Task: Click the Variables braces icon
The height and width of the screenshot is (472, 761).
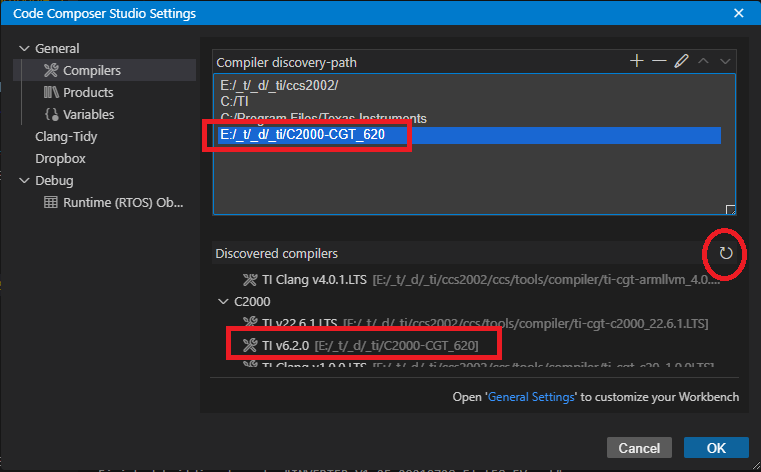Action: click(51, 114)
